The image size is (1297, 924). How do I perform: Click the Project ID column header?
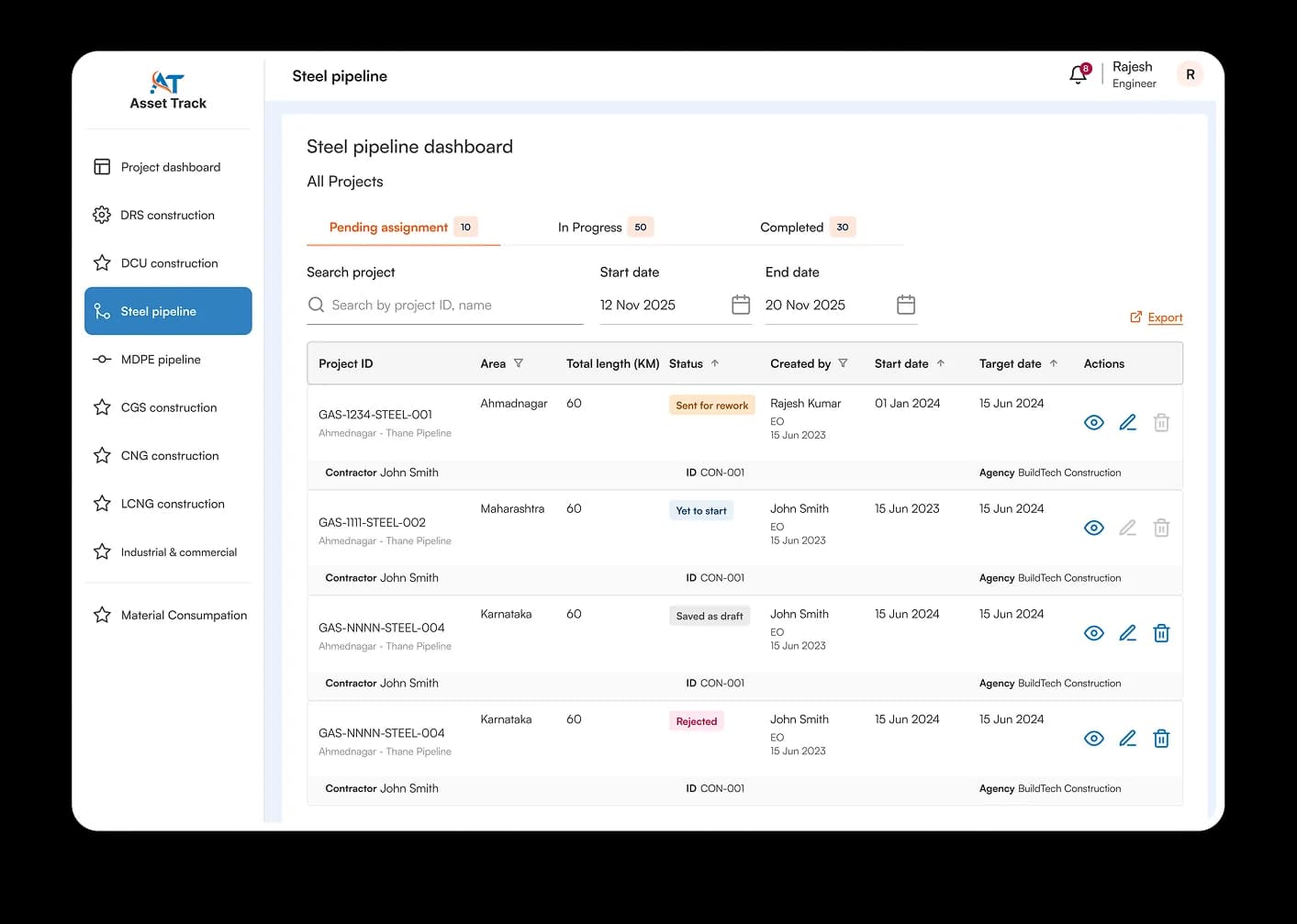[346, 363]
